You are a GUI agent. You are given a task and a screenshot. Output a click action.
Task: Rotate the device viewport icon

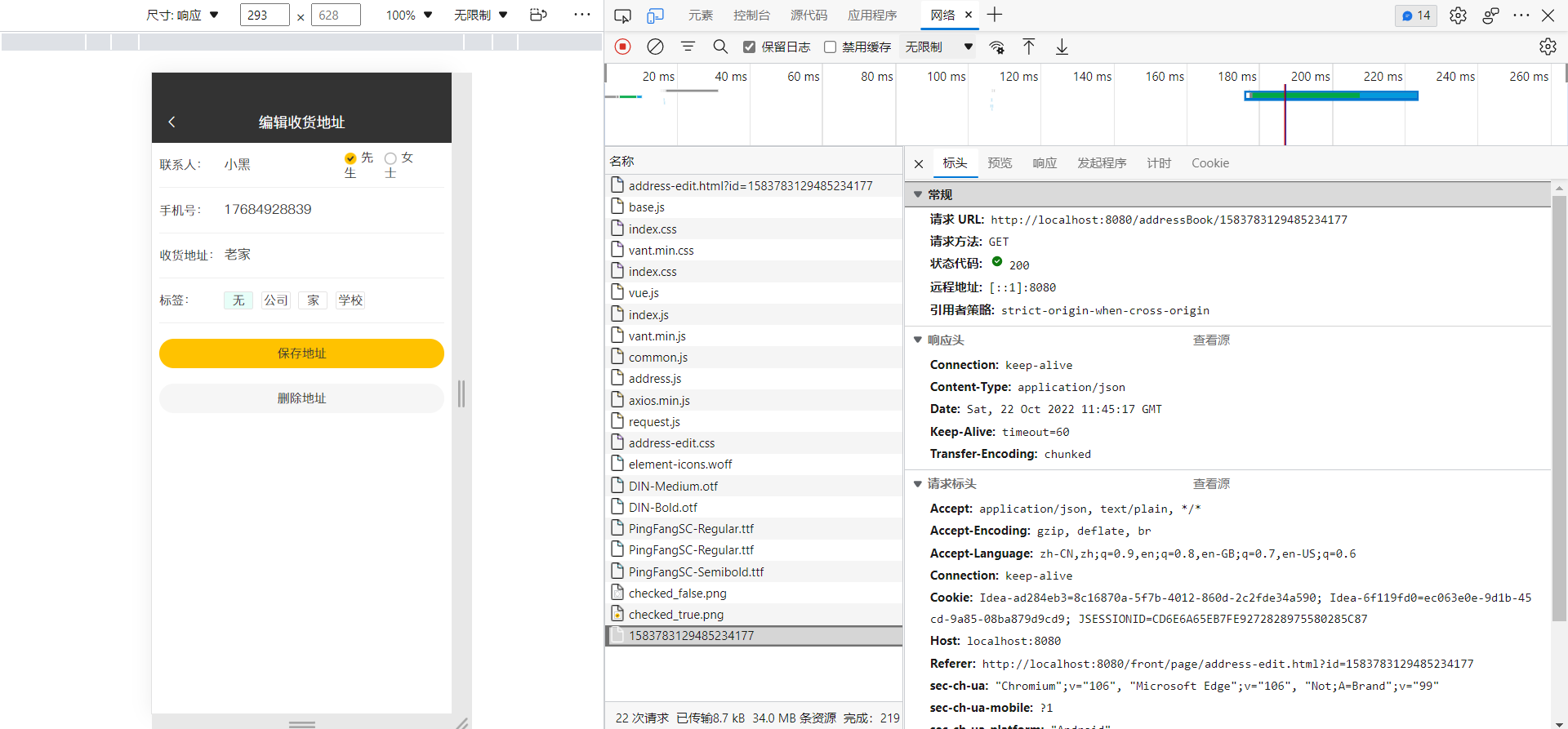pyautogui.click(x=538, y=15)
